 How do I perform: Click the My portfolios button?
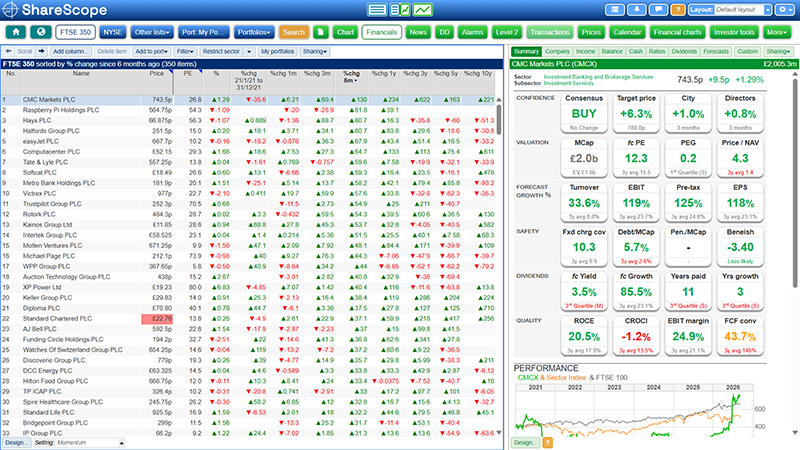click(x=278, y=52)
